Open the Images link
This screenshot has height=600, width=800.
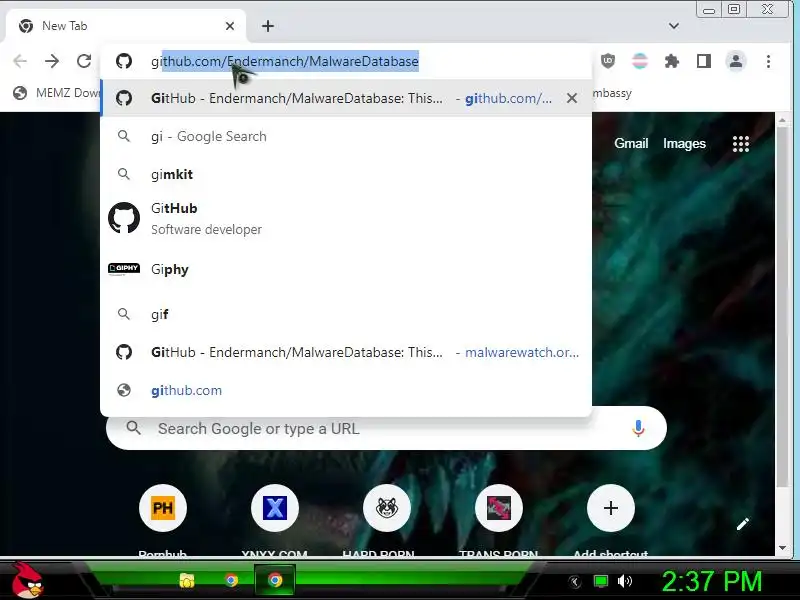tap(684, 143)
